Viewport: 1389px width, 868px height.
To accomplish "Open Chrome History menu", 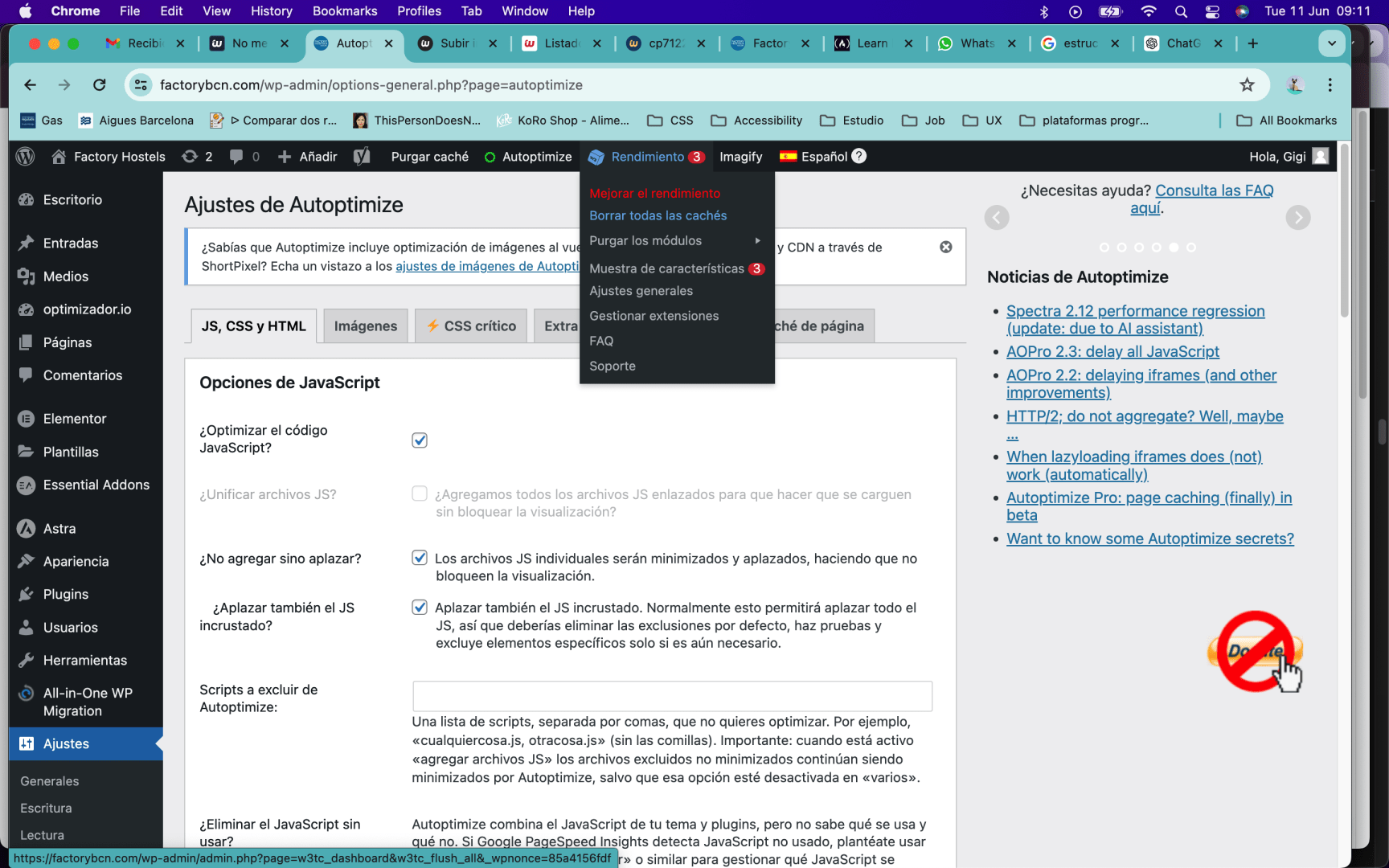I will [271, 11].
